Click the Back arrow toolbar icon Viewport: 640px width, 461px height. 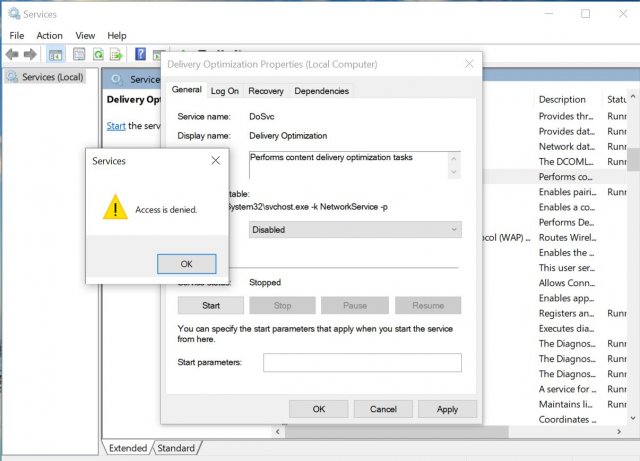(x=12, y=54)
